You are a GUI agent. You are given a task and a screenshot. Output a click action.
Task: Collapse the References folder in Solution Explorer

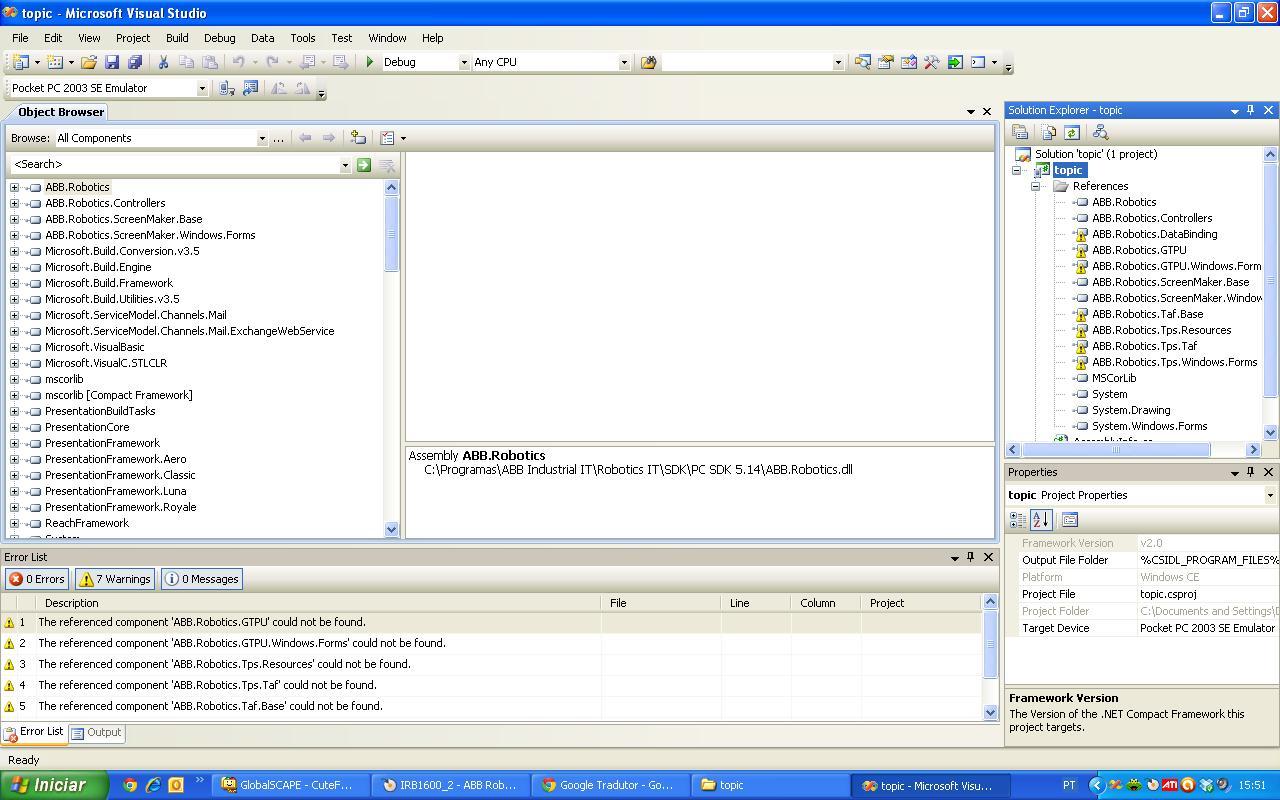point(1036,186)
